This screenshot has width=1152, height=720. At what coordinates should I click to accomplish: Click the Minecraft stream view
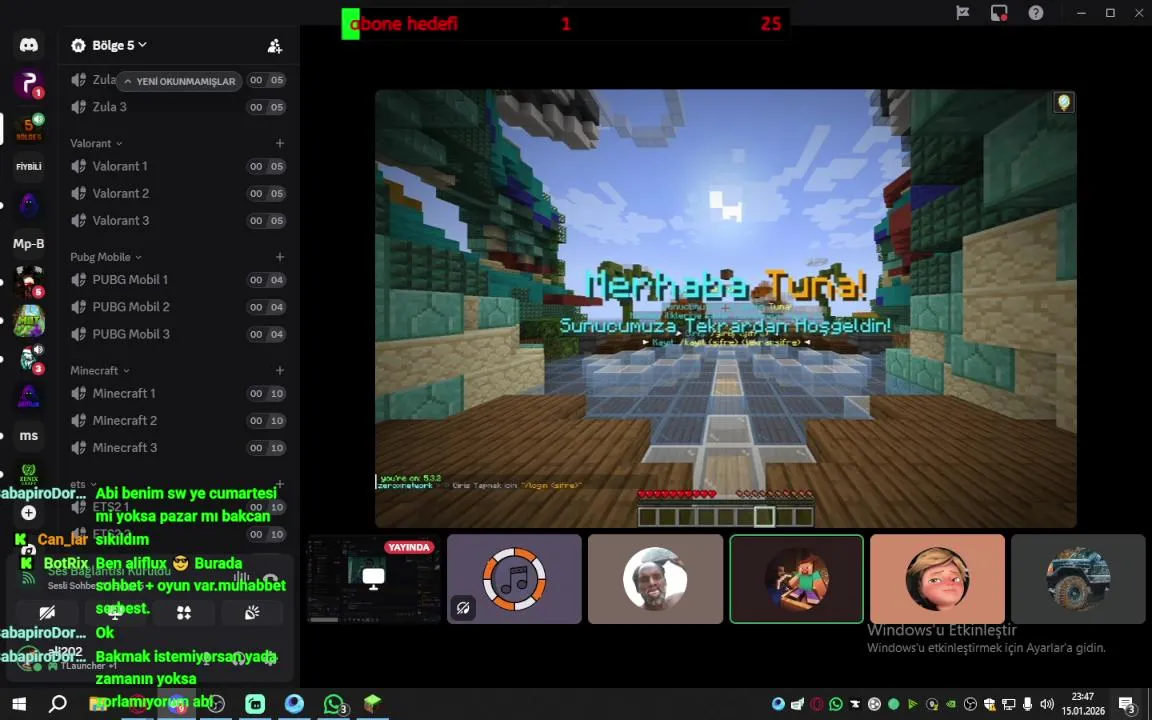[725, 309]
